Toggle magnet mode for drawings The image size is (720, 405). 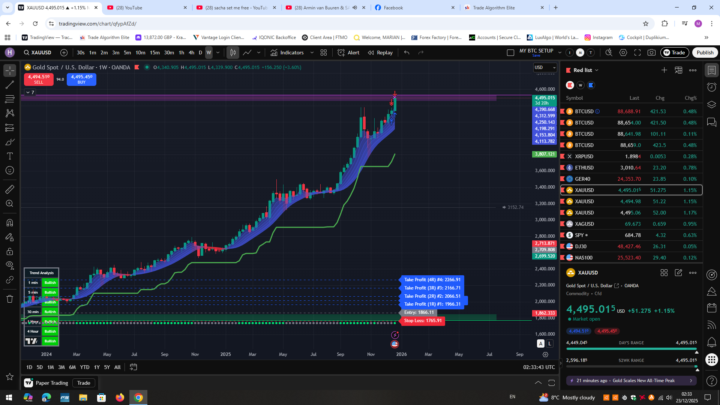tap(10, 223)
